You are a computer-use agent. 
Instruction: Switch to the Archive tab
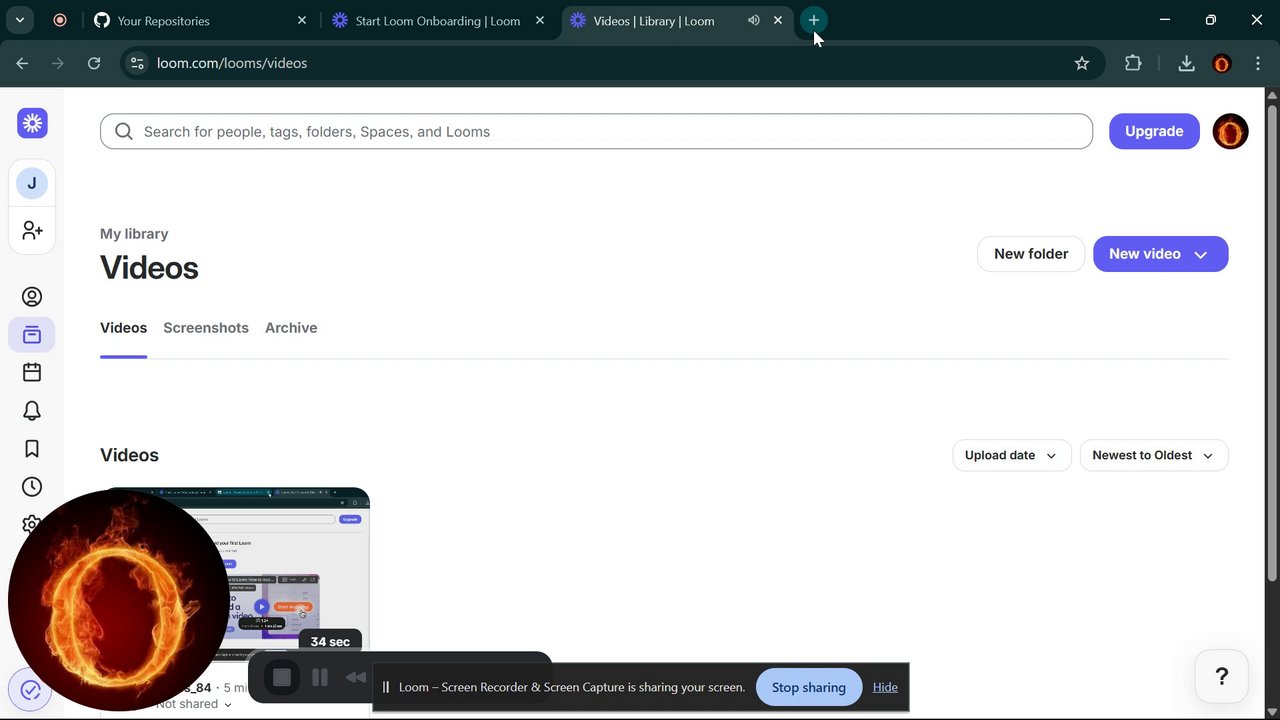pyautogui.click(x=291, y=328)
